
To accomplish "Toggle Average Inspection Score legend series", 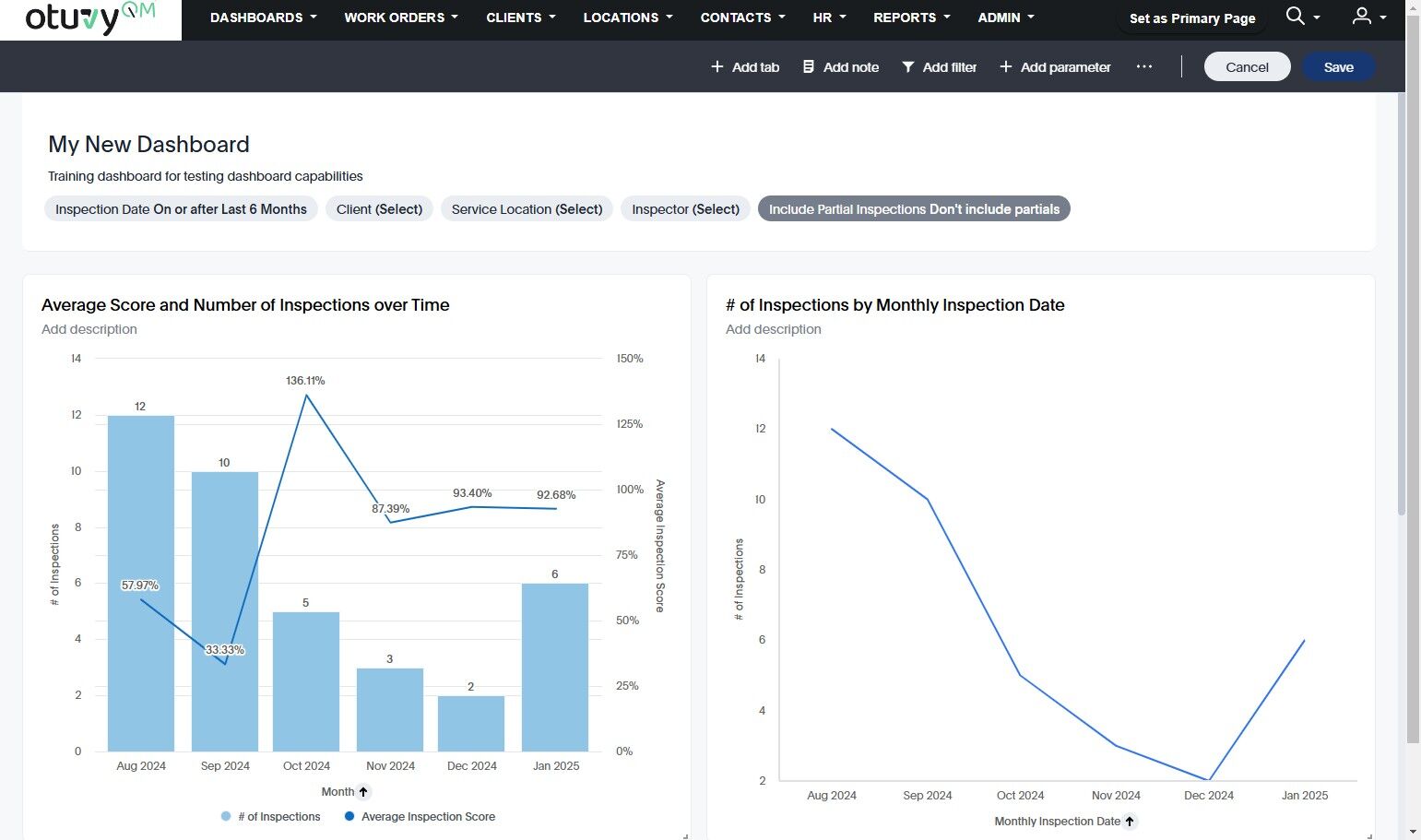I will (420, 817).
